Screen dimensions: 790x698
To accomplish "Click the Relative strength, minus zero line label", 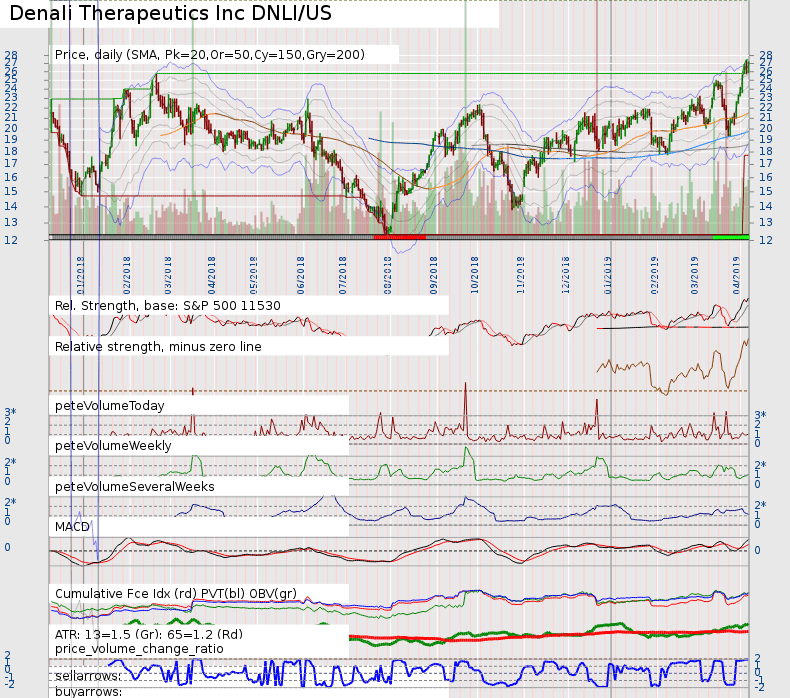I will click(158, 347).
